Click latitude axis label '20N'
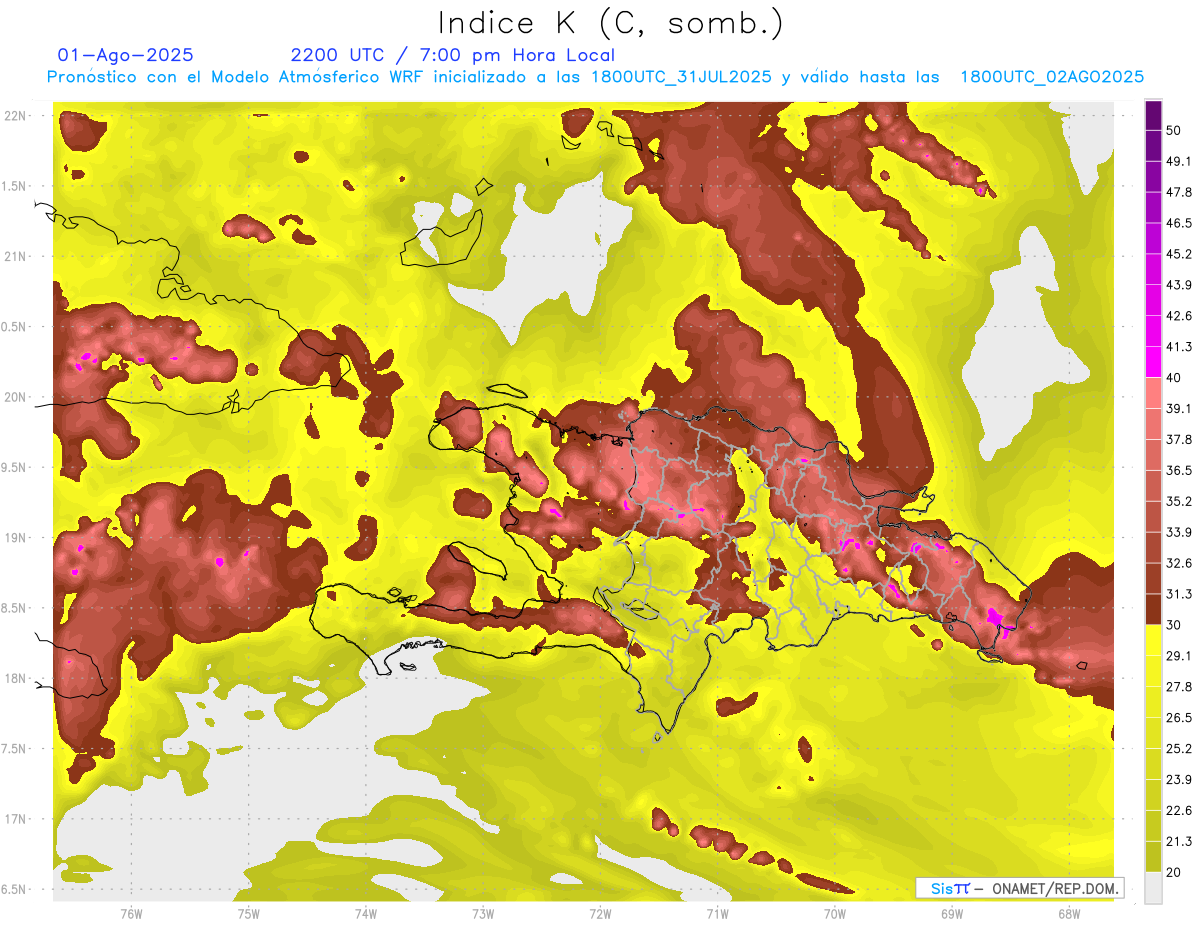Screen dimensions: 1200x927 (15, 397)
